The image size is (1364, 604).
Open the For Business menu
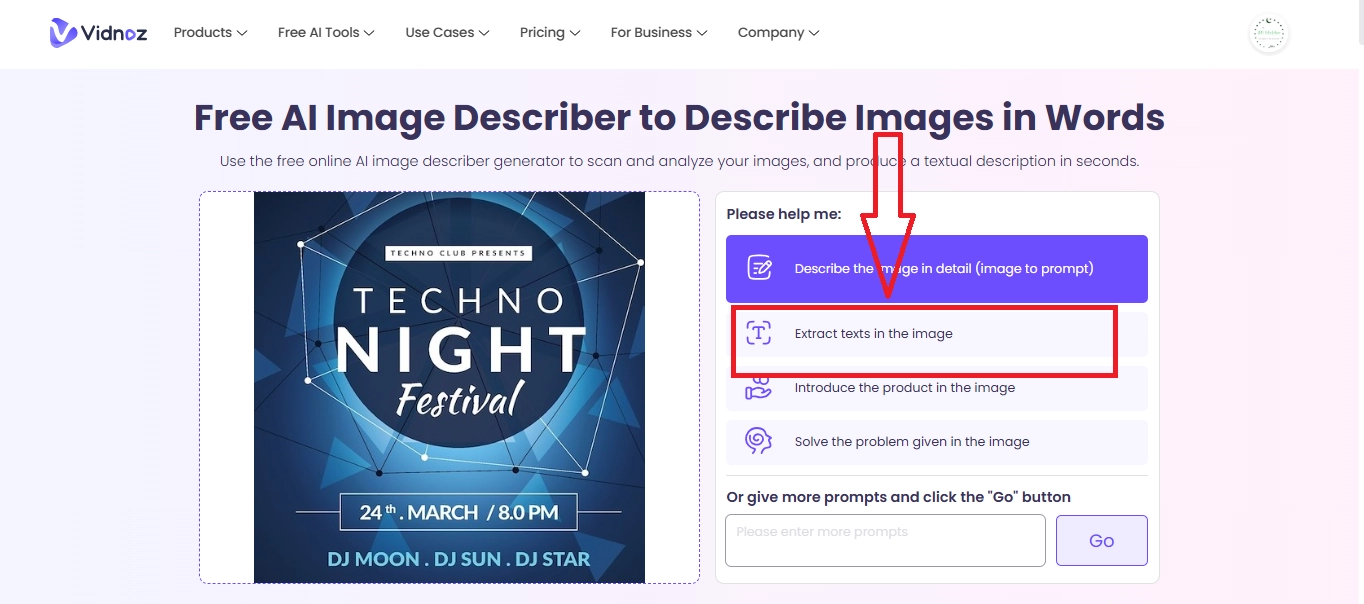[658, 33]
